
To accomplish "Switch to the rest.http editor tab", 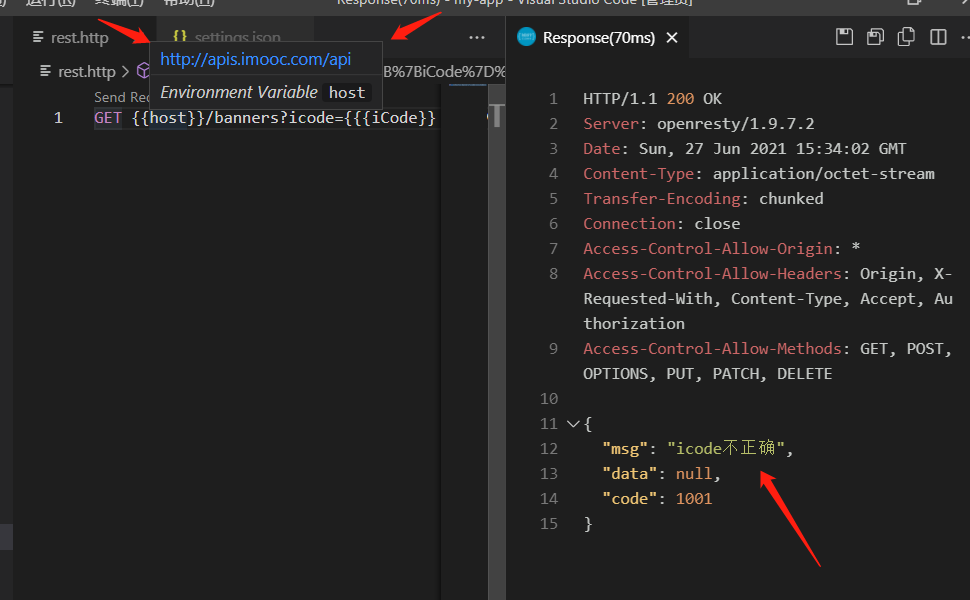I will pos(79,38).
